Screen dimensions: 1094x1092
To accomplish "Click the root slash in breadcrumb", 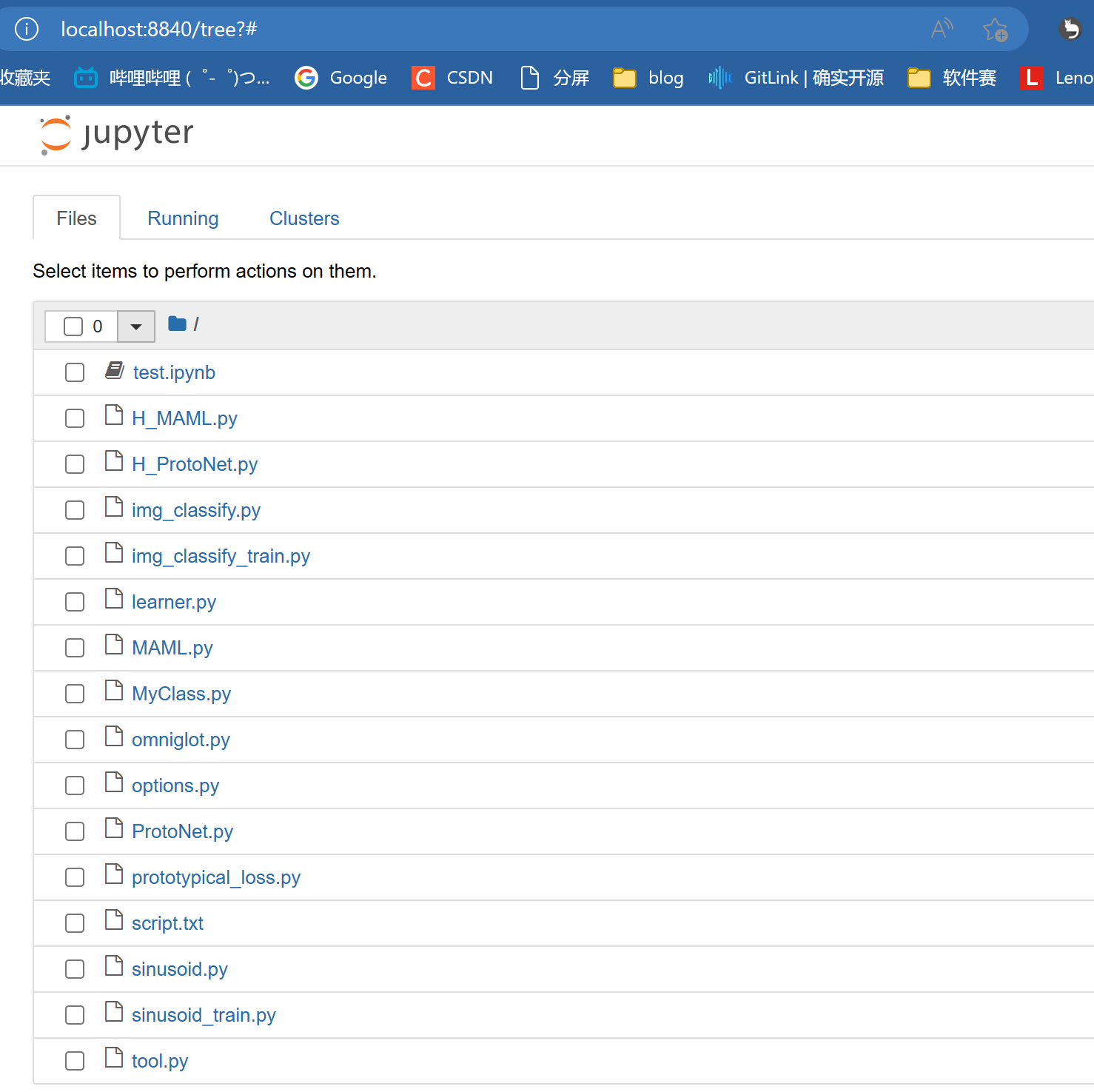I will click(196, 324).
